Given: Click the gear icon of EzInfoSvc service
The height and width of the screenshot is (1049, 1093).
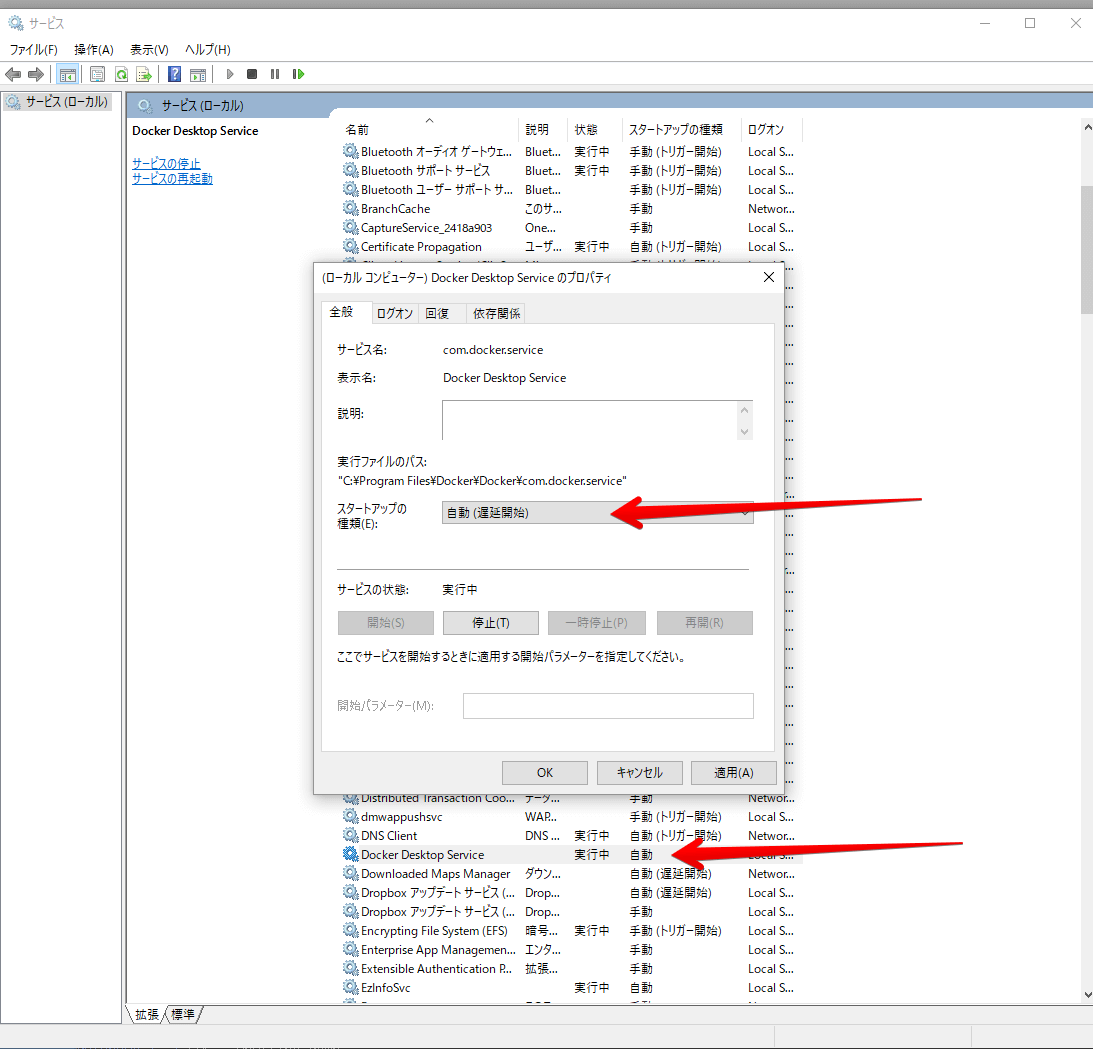Looking at the screenshot, I should 351,987.
